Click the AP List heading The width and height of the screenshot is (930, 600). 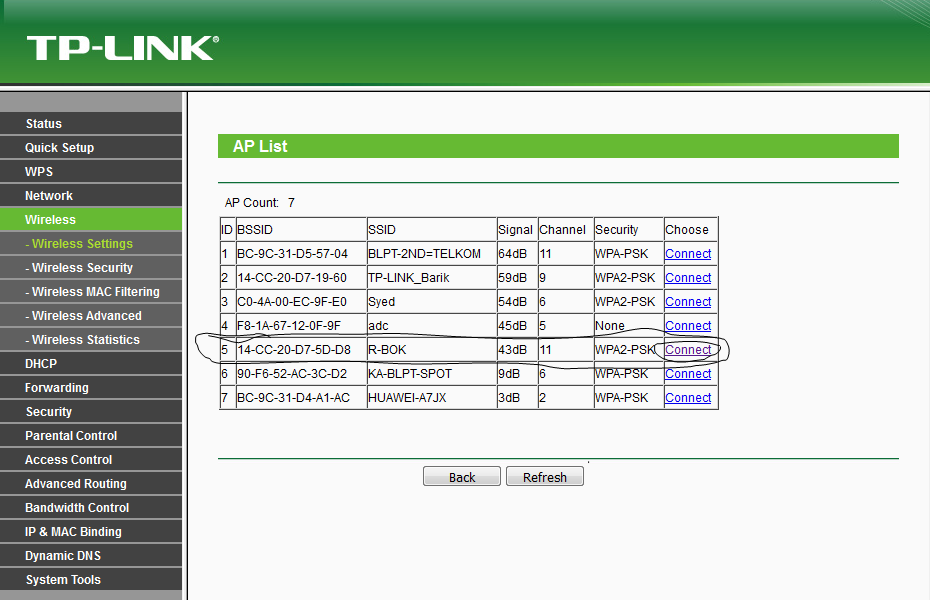pyautogui.click(x=260, y=146)
